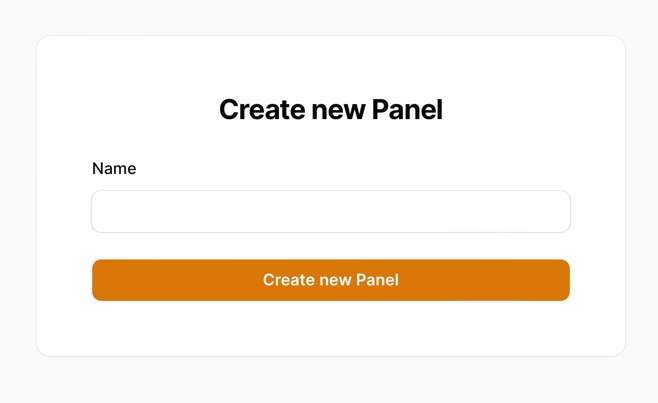This screenshot has width=658, height=403.
Task: Focus the empty Name text box
Action: coord(330,212)
